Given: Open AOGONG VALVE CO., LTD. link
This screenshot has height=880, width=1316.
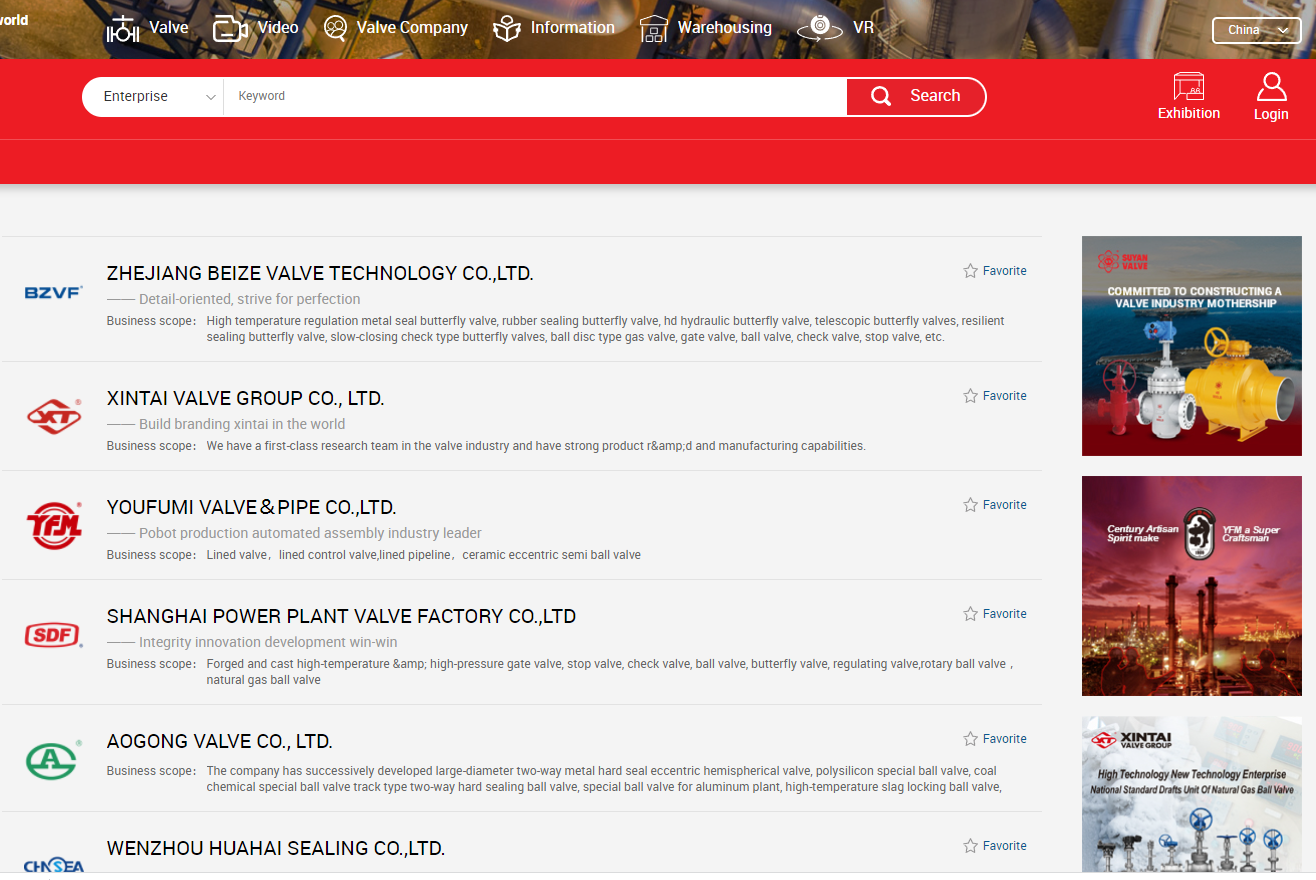Looking at the screenshot, I should tap(220, 742).
